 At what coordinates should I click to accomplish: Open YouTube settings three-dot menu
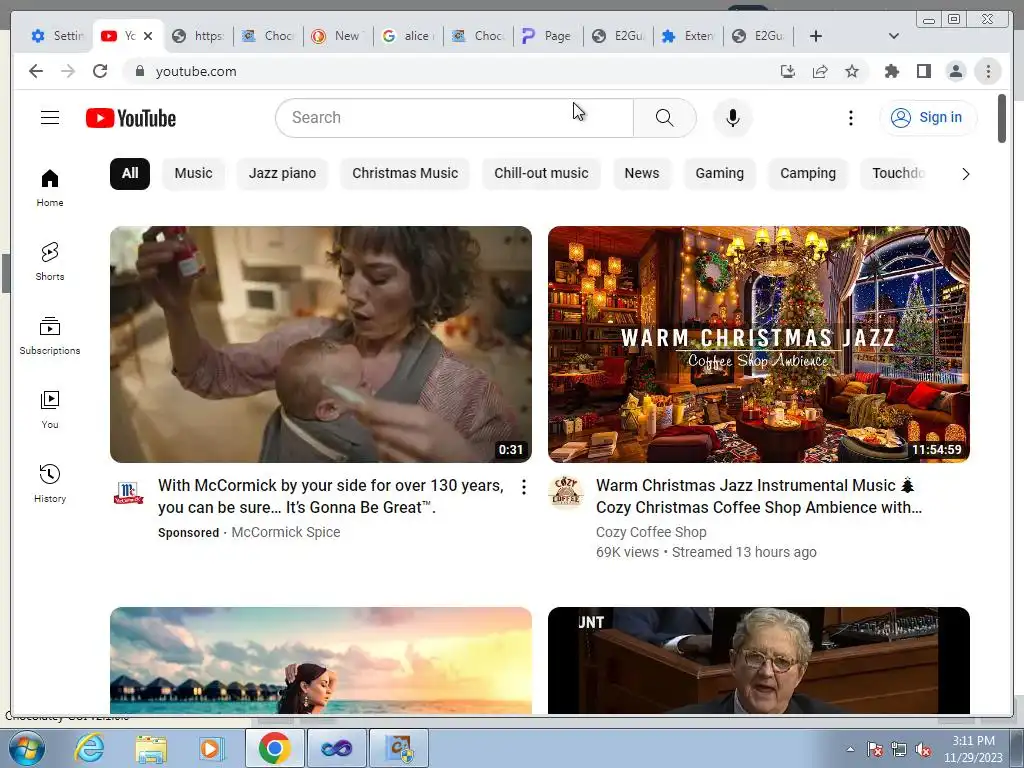tap(850, 118)
